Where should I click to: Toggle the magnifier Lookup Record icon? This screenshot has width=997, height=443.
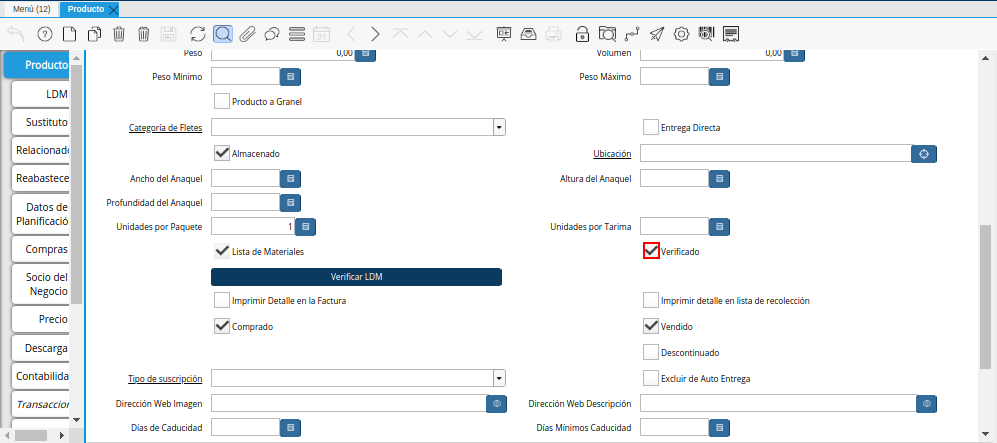click(x=223, y=34)
